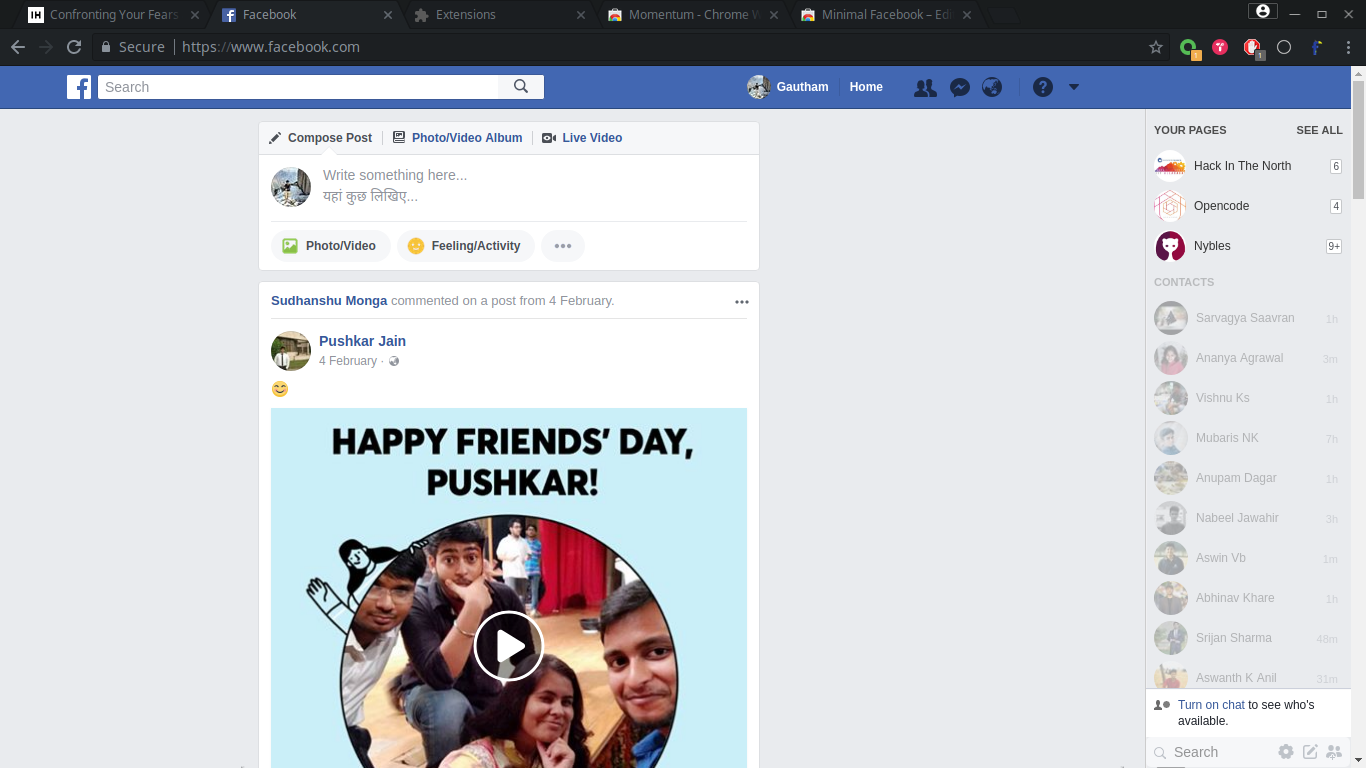Click Pushkar Jain profile picture
The width and height of the screenshot is (1366, 768).
[291, 351]
